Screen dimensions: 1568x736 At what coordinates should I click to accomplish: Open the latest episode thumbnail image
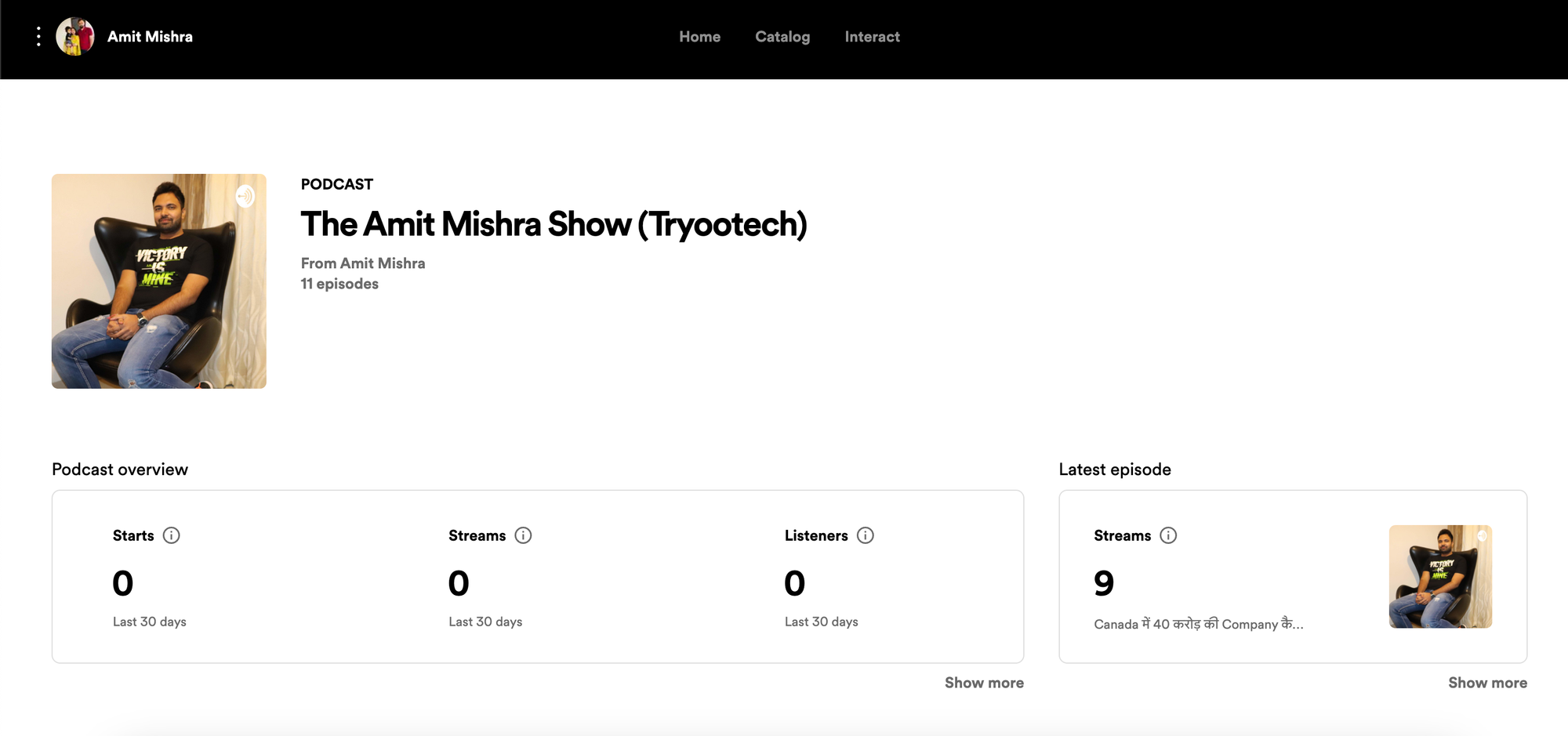1440,577
